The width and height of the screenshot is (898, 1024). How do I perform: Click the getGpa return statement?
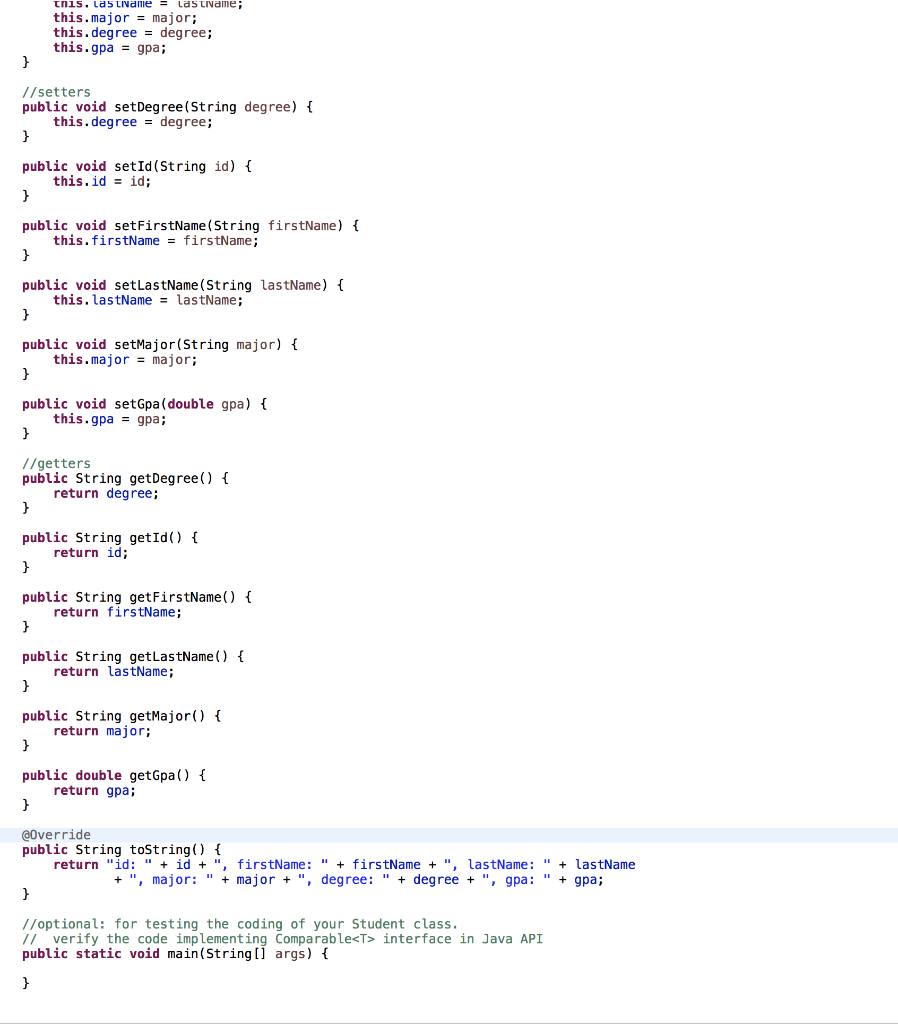100,790
